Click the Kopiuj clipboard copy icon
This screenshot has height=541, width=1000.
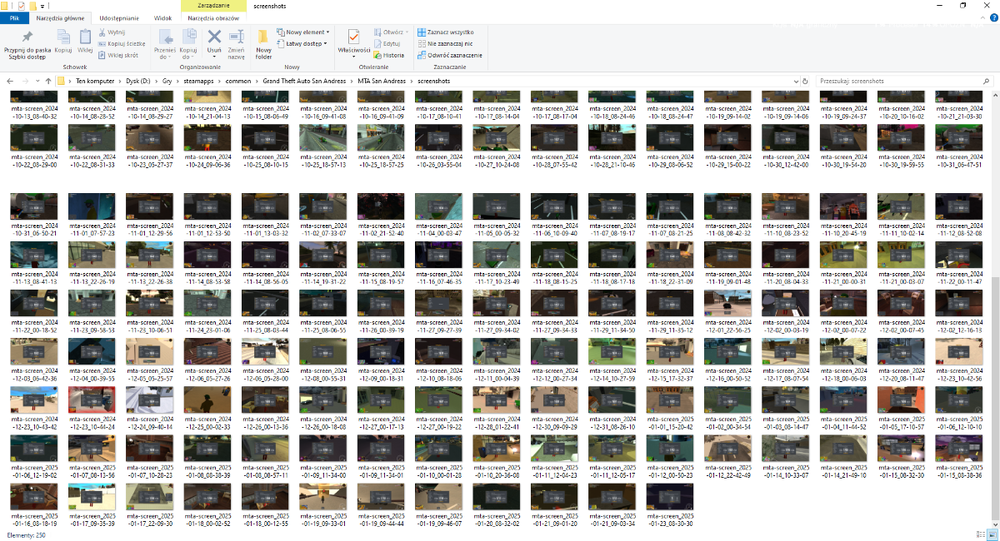[x=63, y=36]
